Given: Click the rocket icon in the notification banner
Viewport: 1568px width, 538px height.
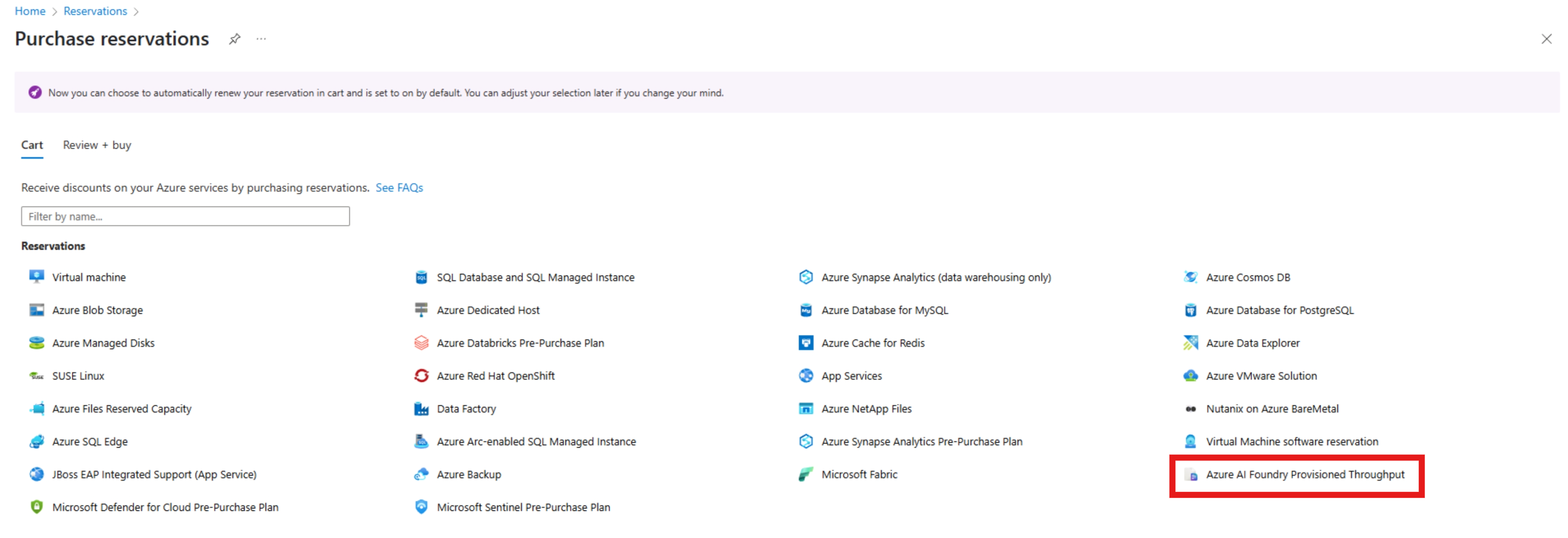Looking at the screenshot, I should click(x=35, y=93).
